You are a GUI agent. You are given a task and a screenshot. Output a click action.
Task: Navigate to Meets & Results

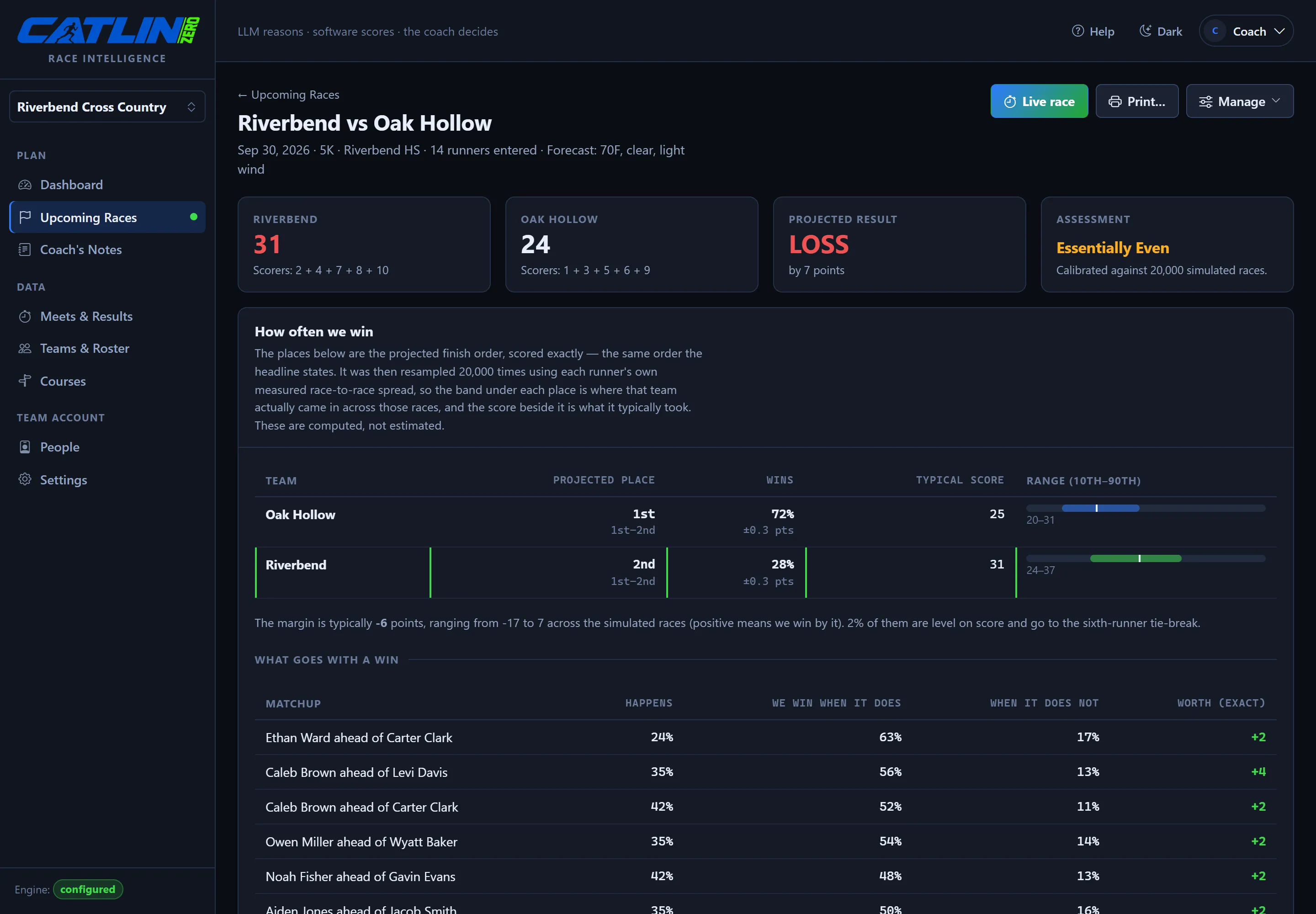click(107, 316)
